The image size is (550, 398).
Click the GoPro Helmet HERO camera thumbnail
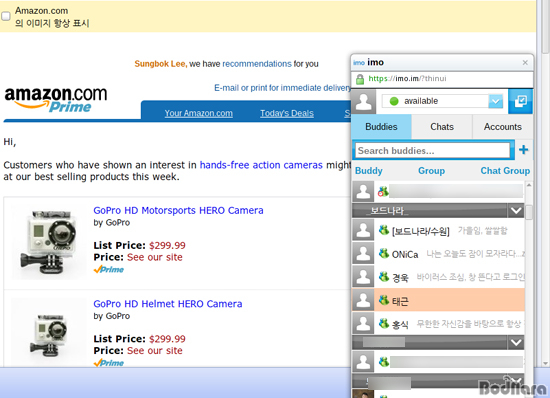coord(48,333)
